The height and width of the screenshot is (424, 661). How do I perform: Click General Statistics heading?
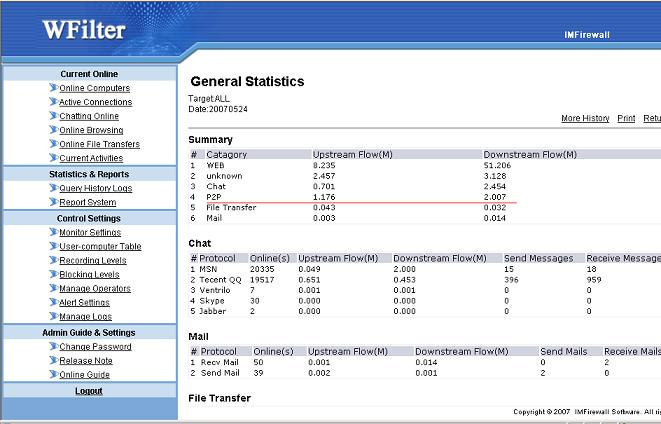coord(247,81)
